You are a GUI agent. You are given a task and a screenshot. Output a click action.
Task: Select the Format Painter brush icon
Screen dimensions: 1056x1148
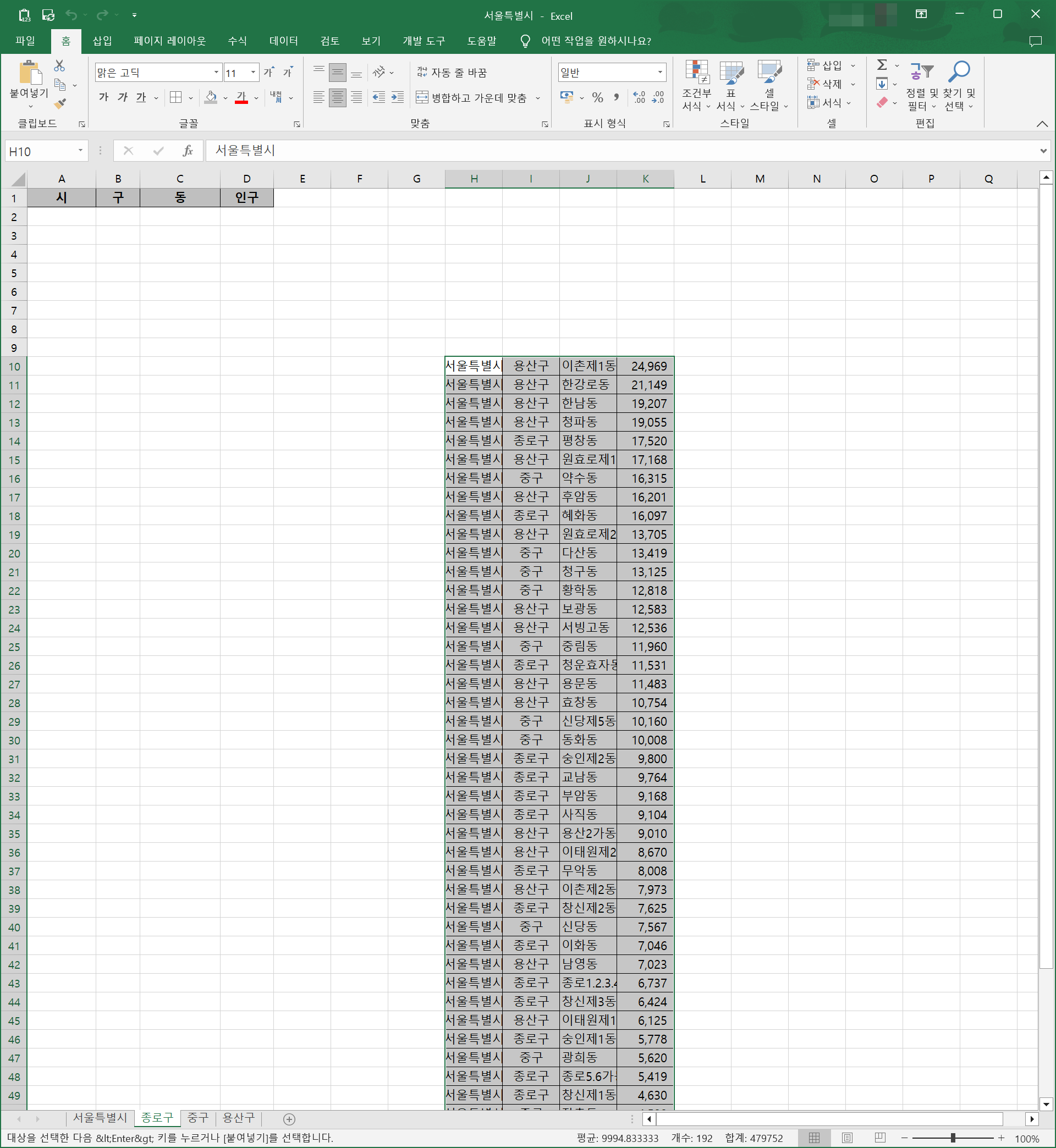tap(60, 103)
